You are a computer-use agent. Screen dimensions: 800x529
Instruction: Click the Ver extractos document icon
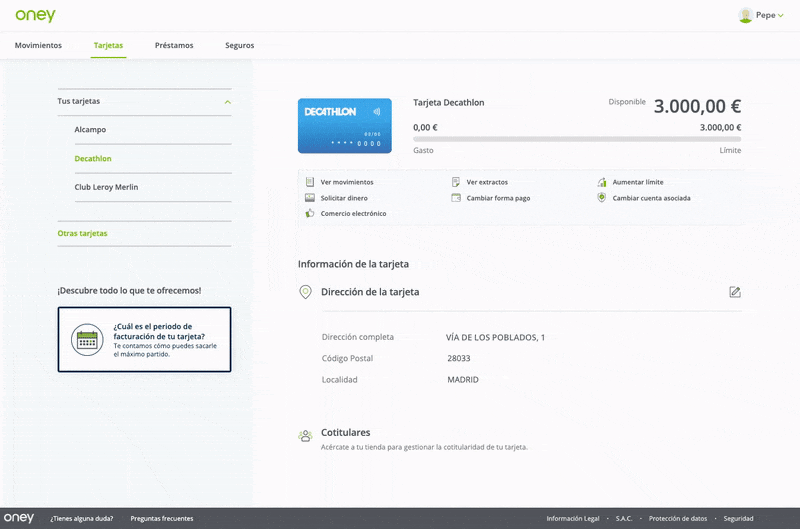coord(456,183)
